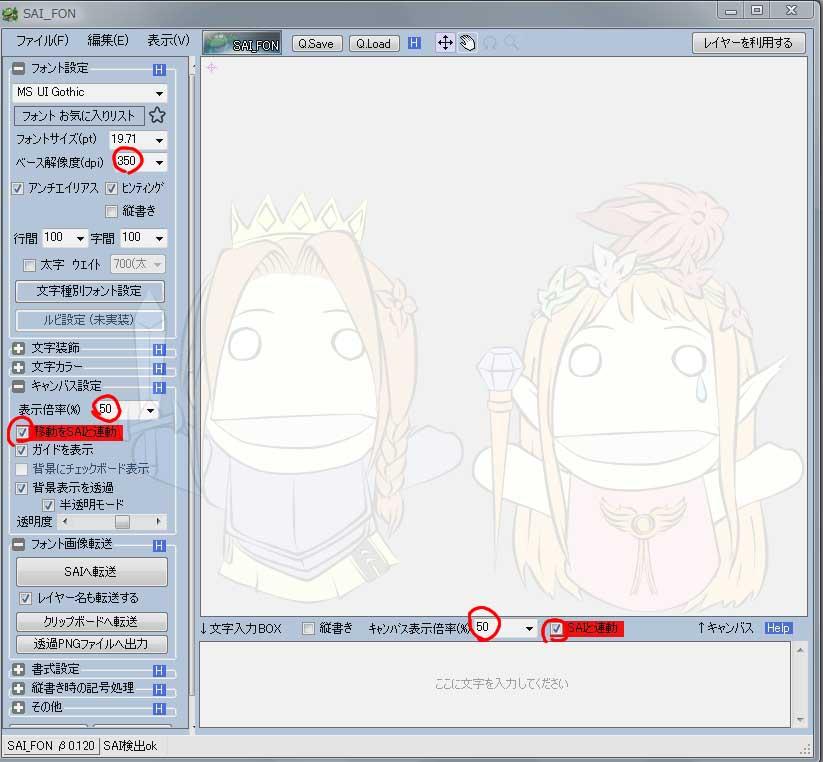Open help H for 書式設定 section

160,671
